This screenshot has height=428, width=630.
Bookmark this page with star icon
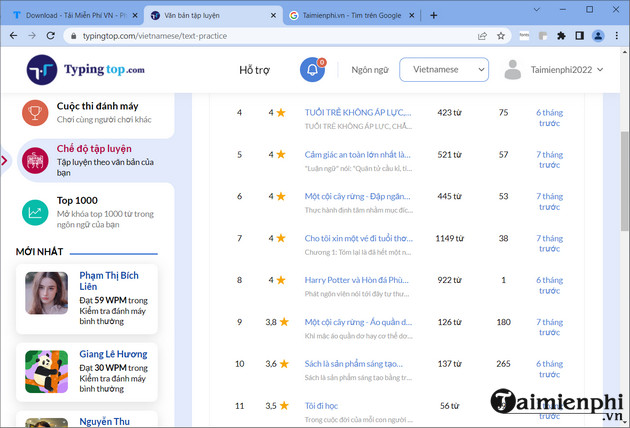(x=501, y=36)
